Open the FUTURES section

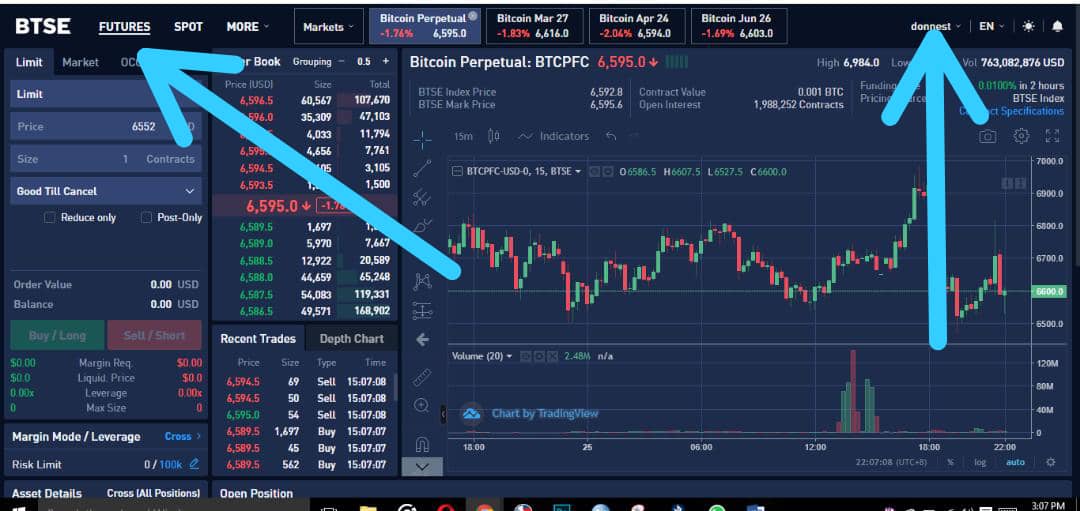point(125,27)
